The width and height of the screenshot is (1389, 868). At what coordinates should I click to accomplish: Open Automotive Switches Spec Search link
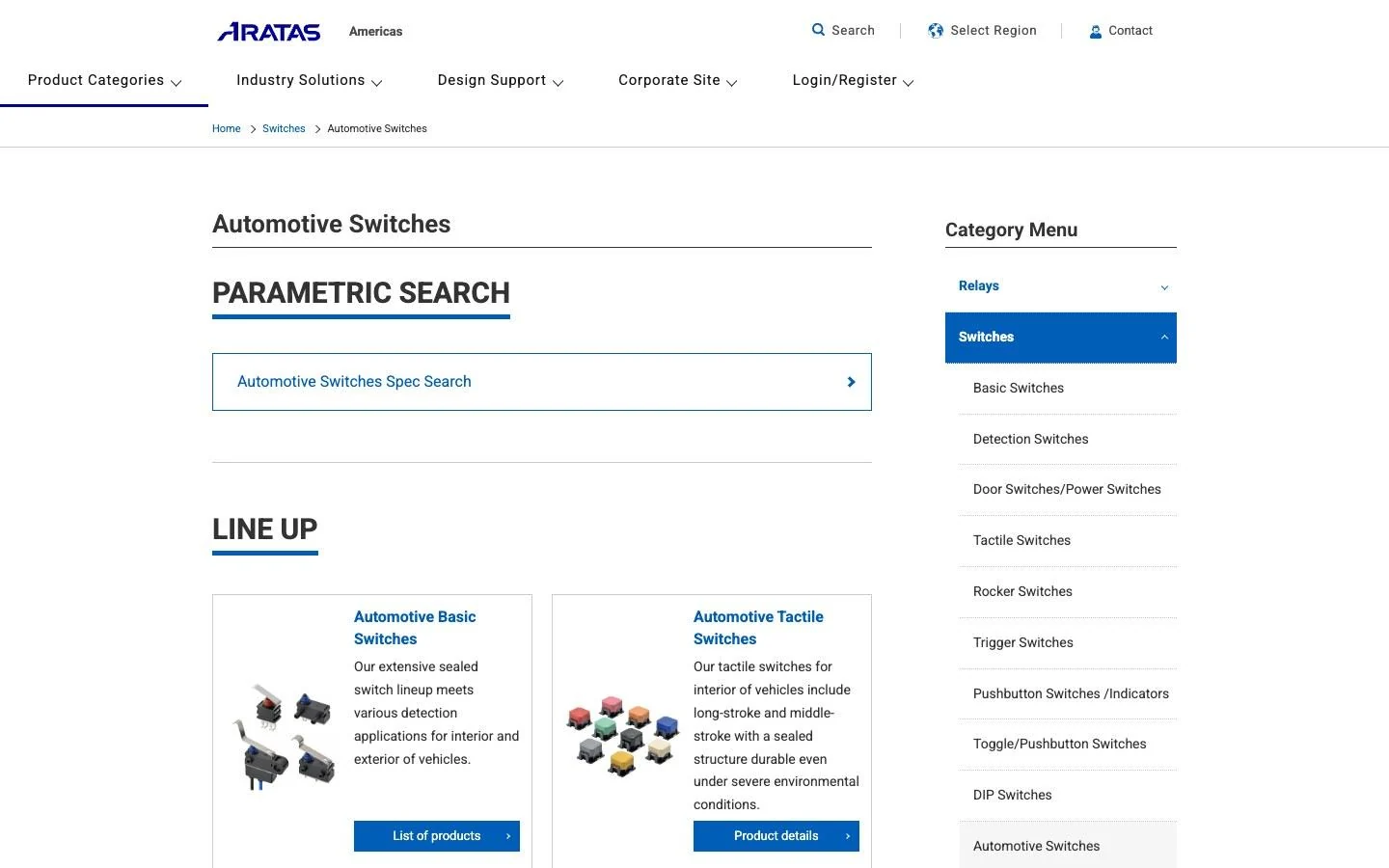tap(542, 382)
